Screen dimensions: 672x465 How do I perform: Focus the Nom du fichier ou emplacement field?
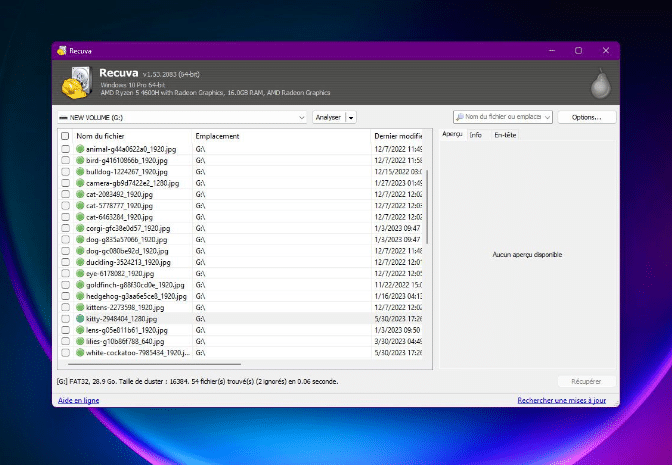502,117
